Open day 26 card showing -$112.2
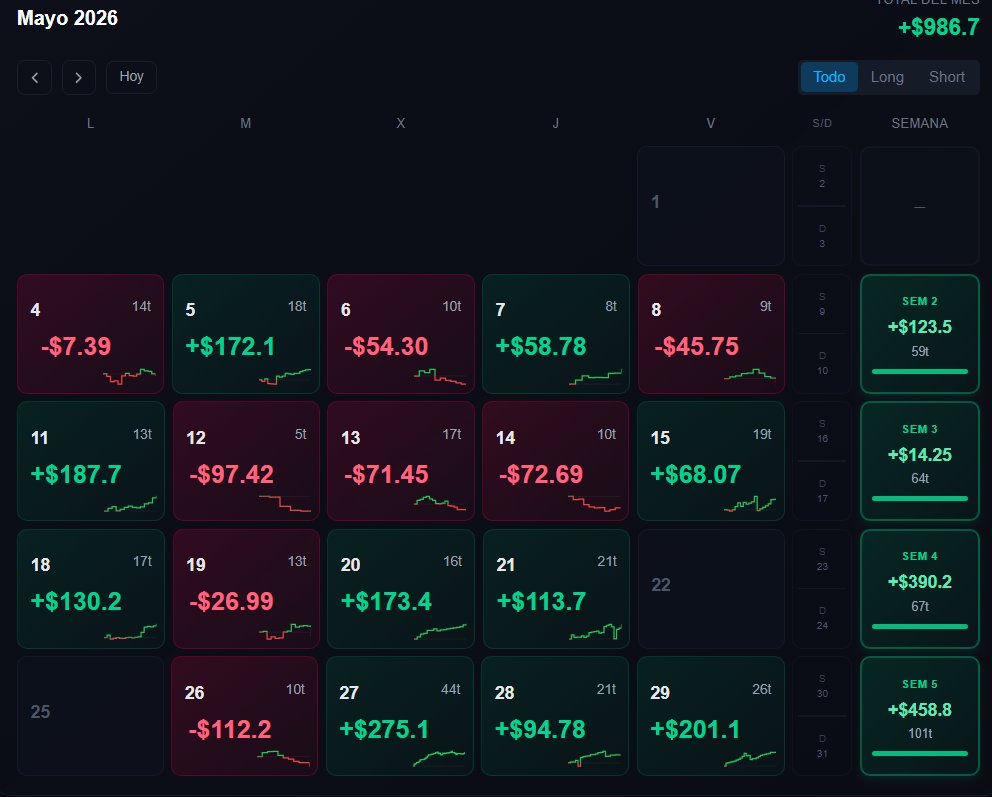The width and height of the screenshot is (992, 797). 244,716
